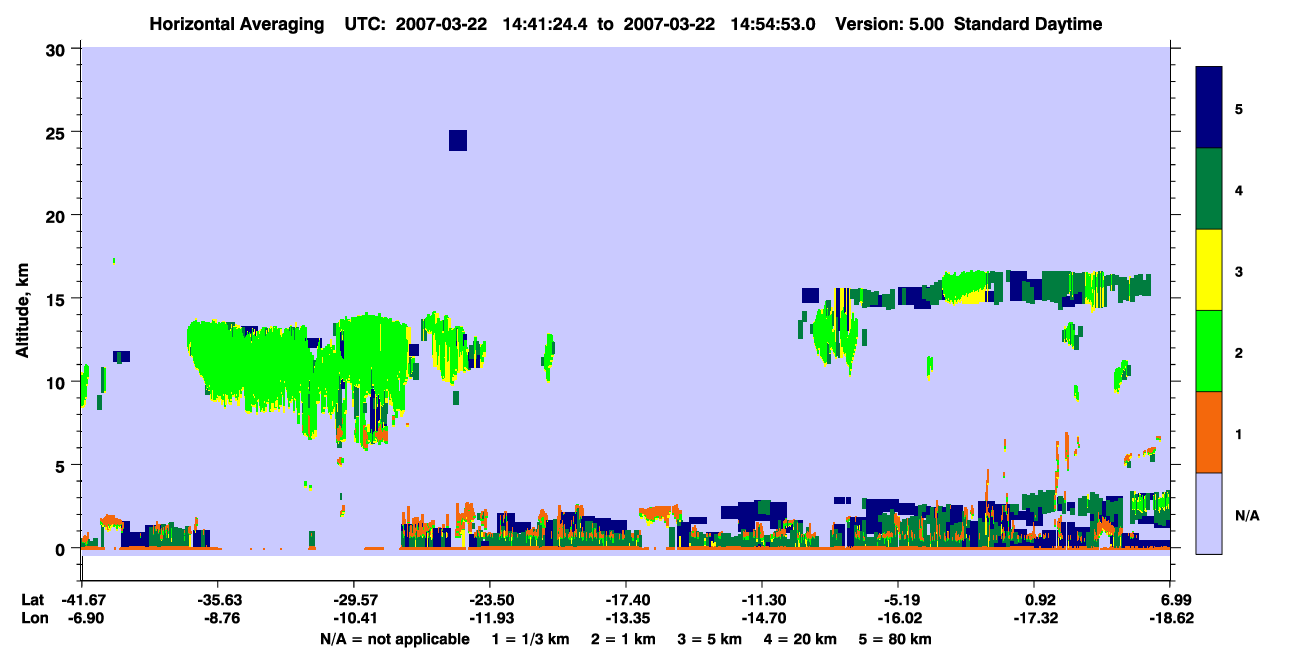This screenshot has height=667, width=1300.
Task: Click latitude value '0.92'
Action: pyautogui.click(x=1041, y=600)
